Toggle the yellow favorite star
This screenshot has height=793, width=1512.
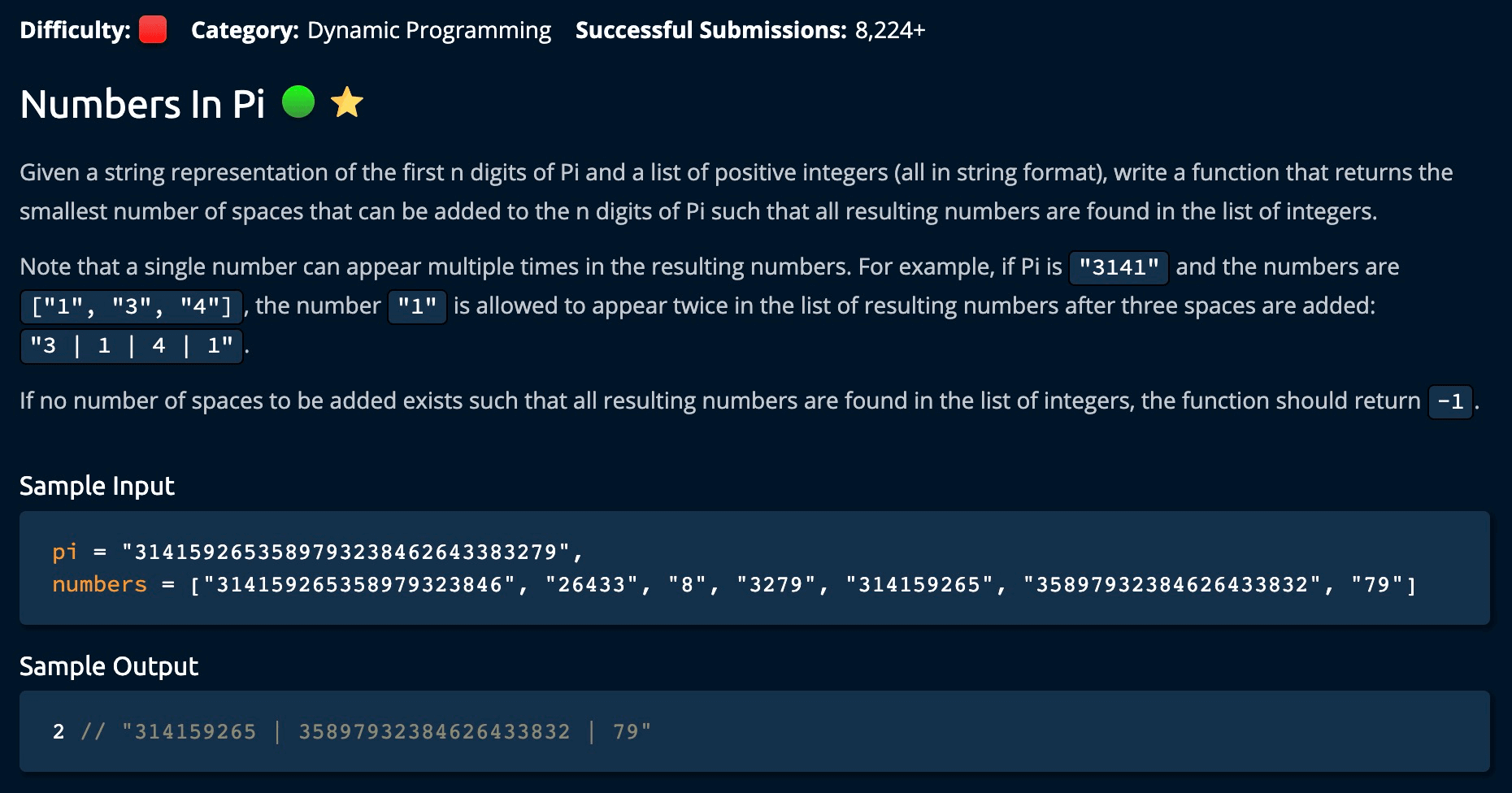pos(347,103)
